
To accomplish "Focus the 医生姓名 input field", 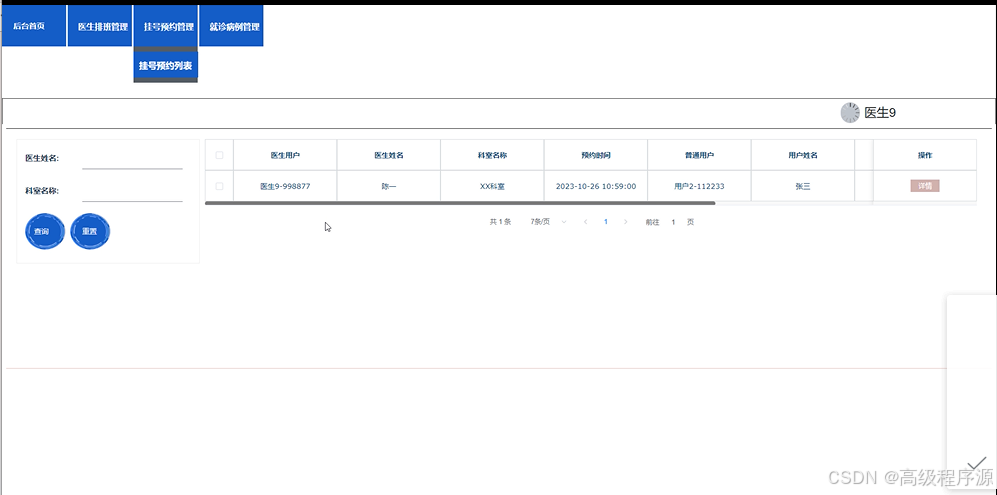I will coord(132,159).
